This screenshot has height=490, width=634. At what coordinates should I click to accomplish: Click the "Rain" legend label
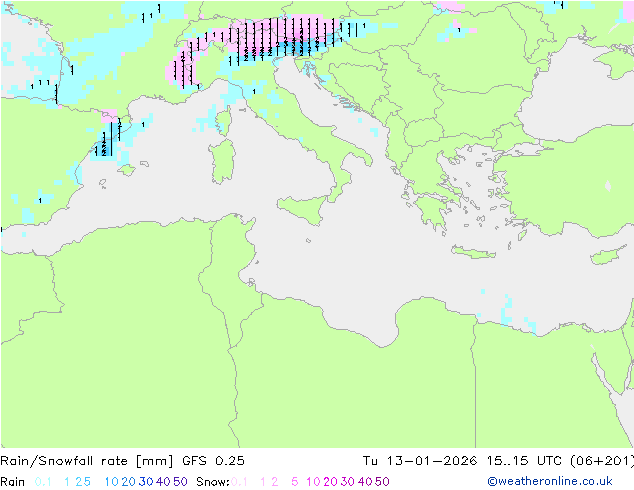point(13,482)
